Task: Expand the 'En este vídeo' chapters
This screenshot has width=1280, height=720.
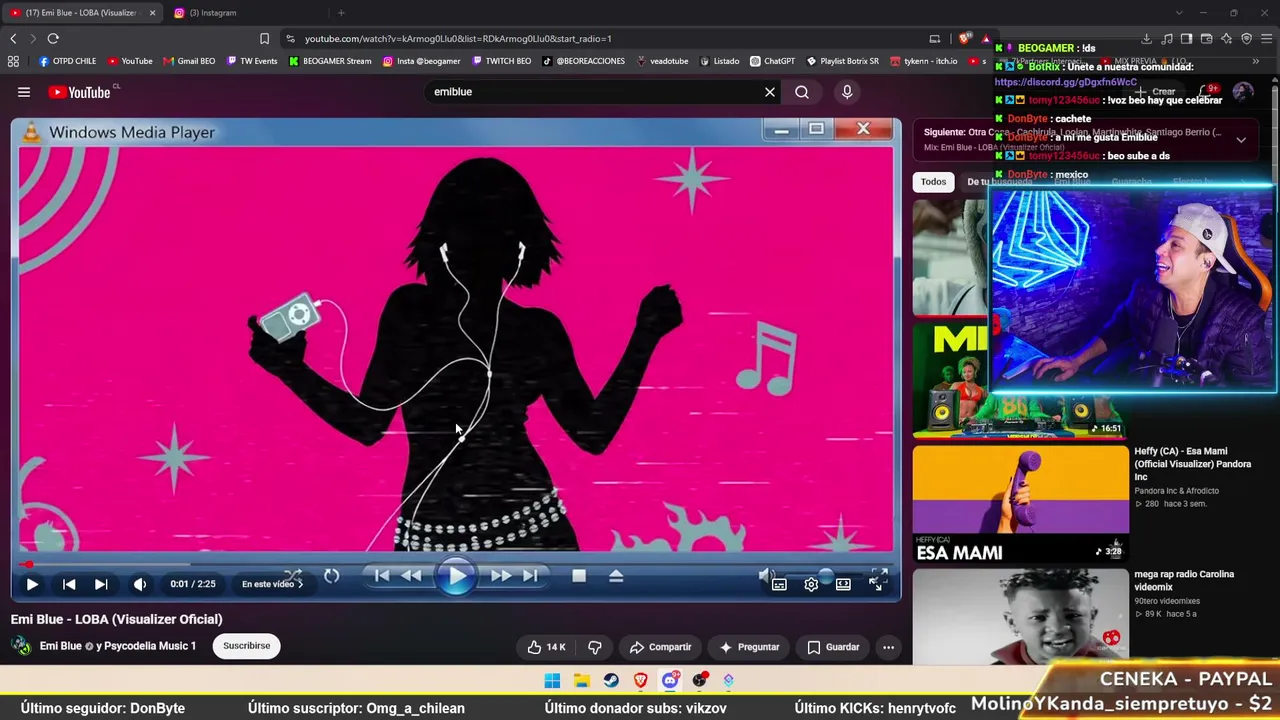Action: 272,584
